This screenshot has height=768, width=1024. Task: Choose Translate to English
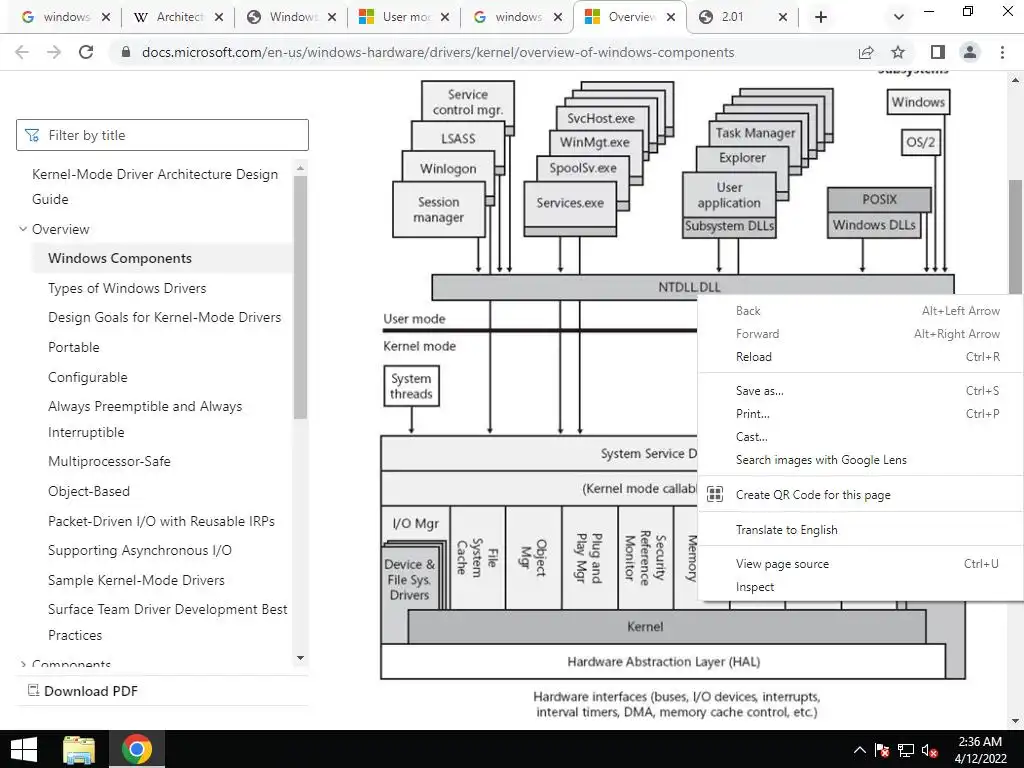(x=859, y=530)
